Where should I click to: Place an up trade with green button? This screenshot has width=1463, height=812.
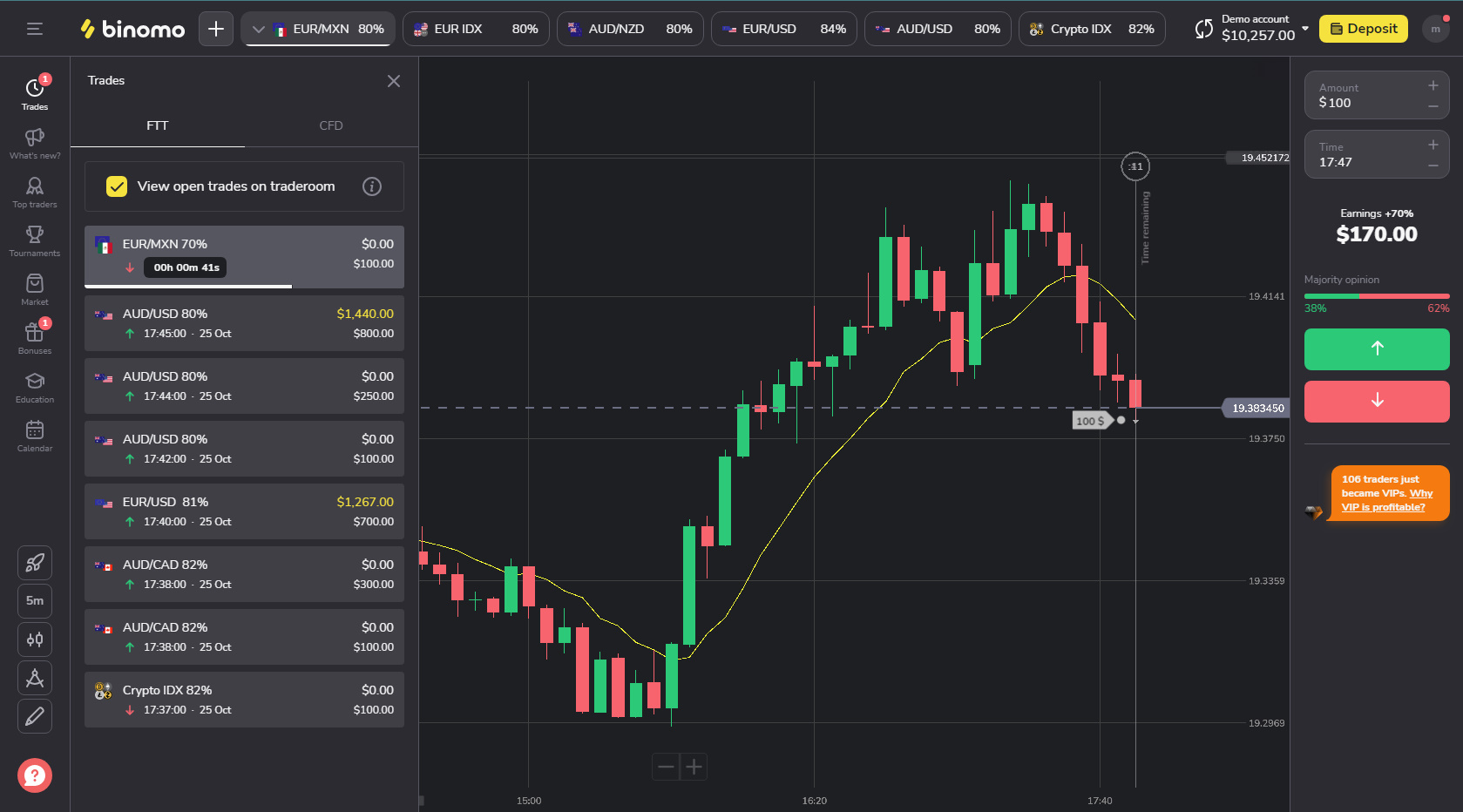(1377, 349)
